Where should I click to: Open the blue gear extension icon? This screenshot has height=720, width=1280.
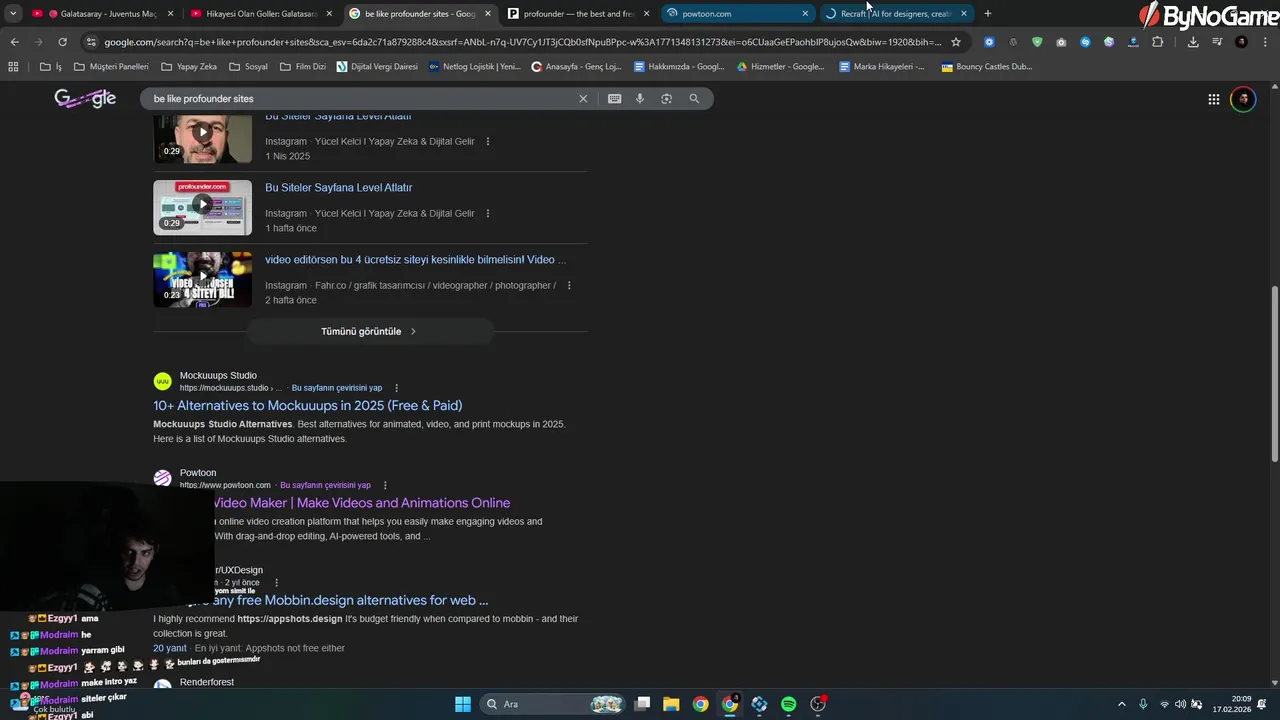coord(989,42)
